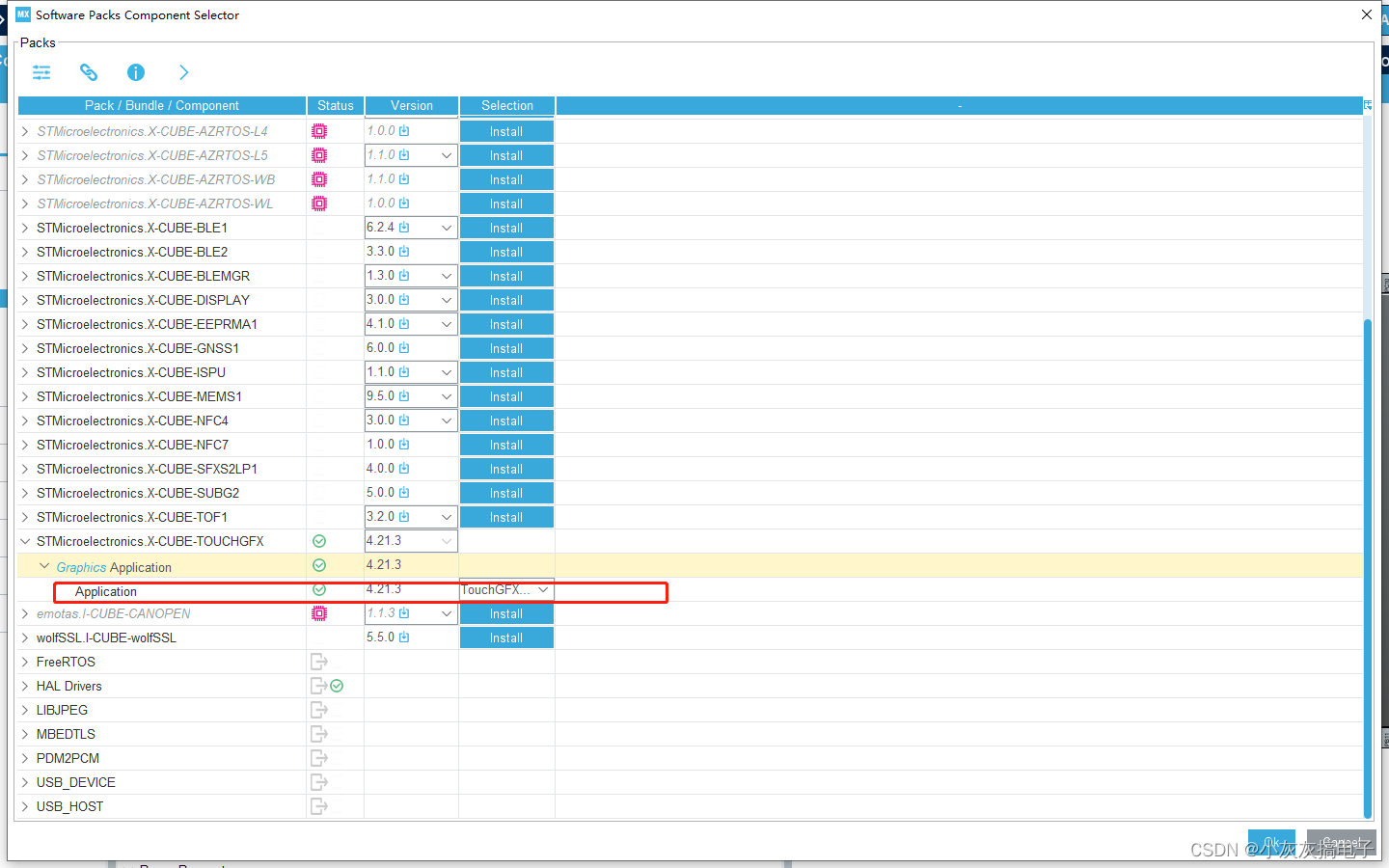Image resolution: width=1389 pixels, height=868 pixels.
Task: Open version dropdown for X-CUBE-AZRTOS-L5
Action: coord(447,155)
